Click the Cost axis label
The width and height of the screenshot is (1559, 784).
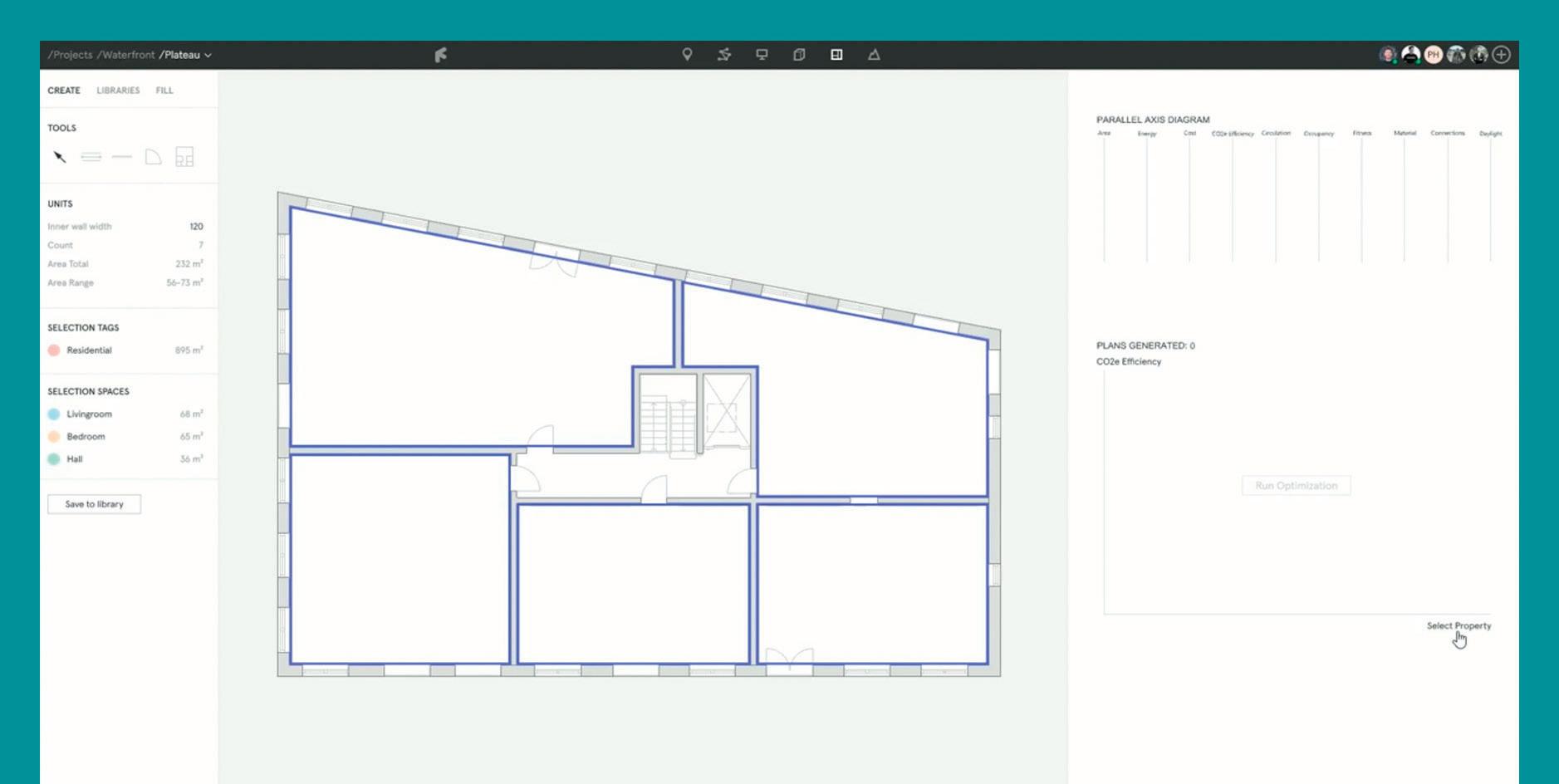click(x=1189, y=133)
